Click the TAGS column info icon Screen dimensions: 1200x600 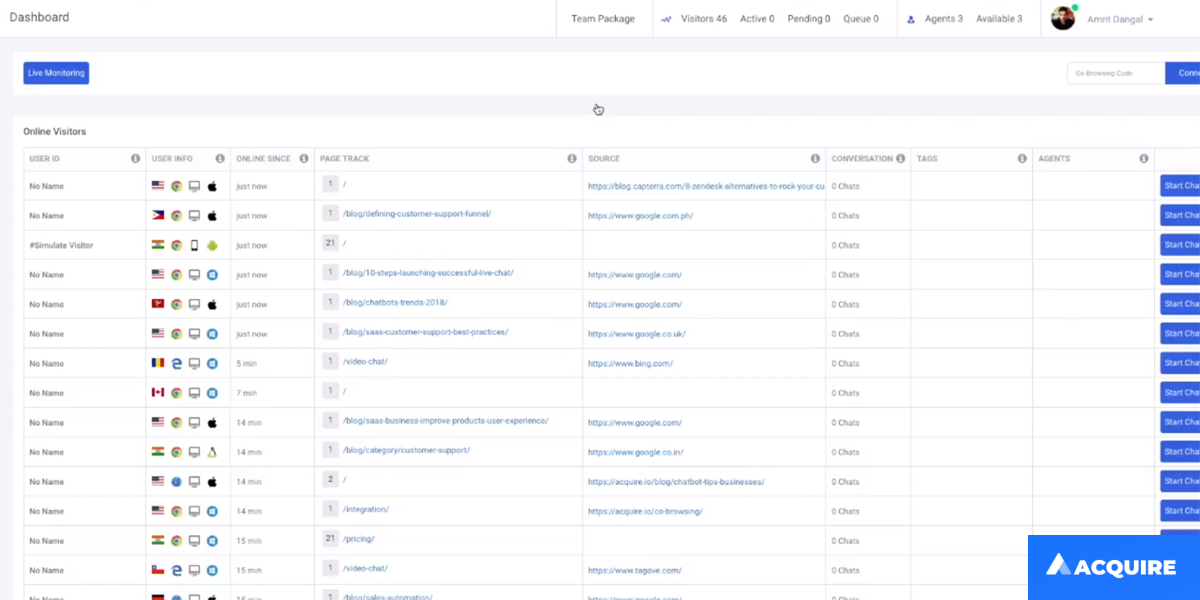pyautogui.click(x=1022, y=158)
